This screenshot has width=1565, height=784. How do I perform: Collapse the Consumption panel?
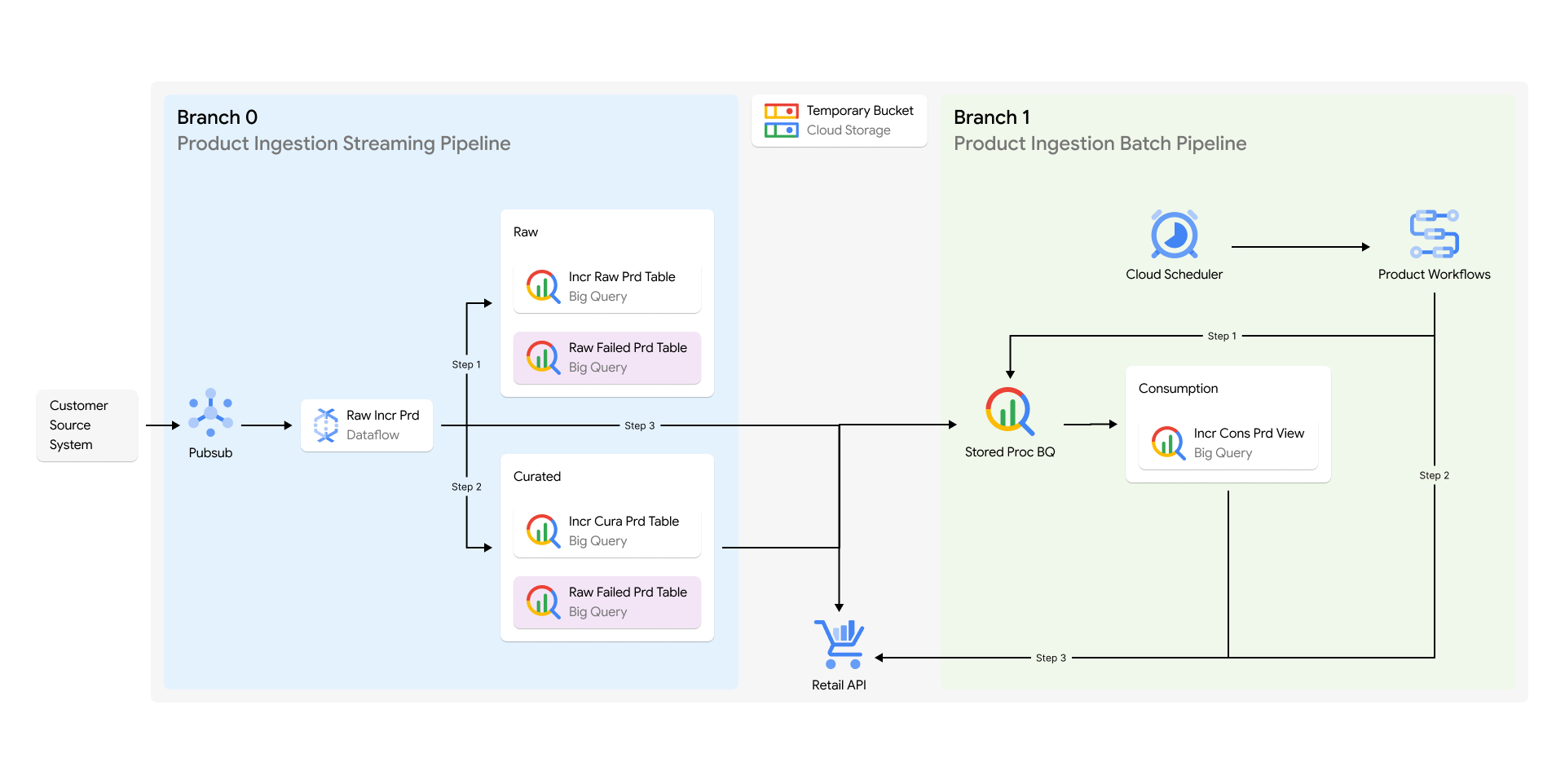1177,388
